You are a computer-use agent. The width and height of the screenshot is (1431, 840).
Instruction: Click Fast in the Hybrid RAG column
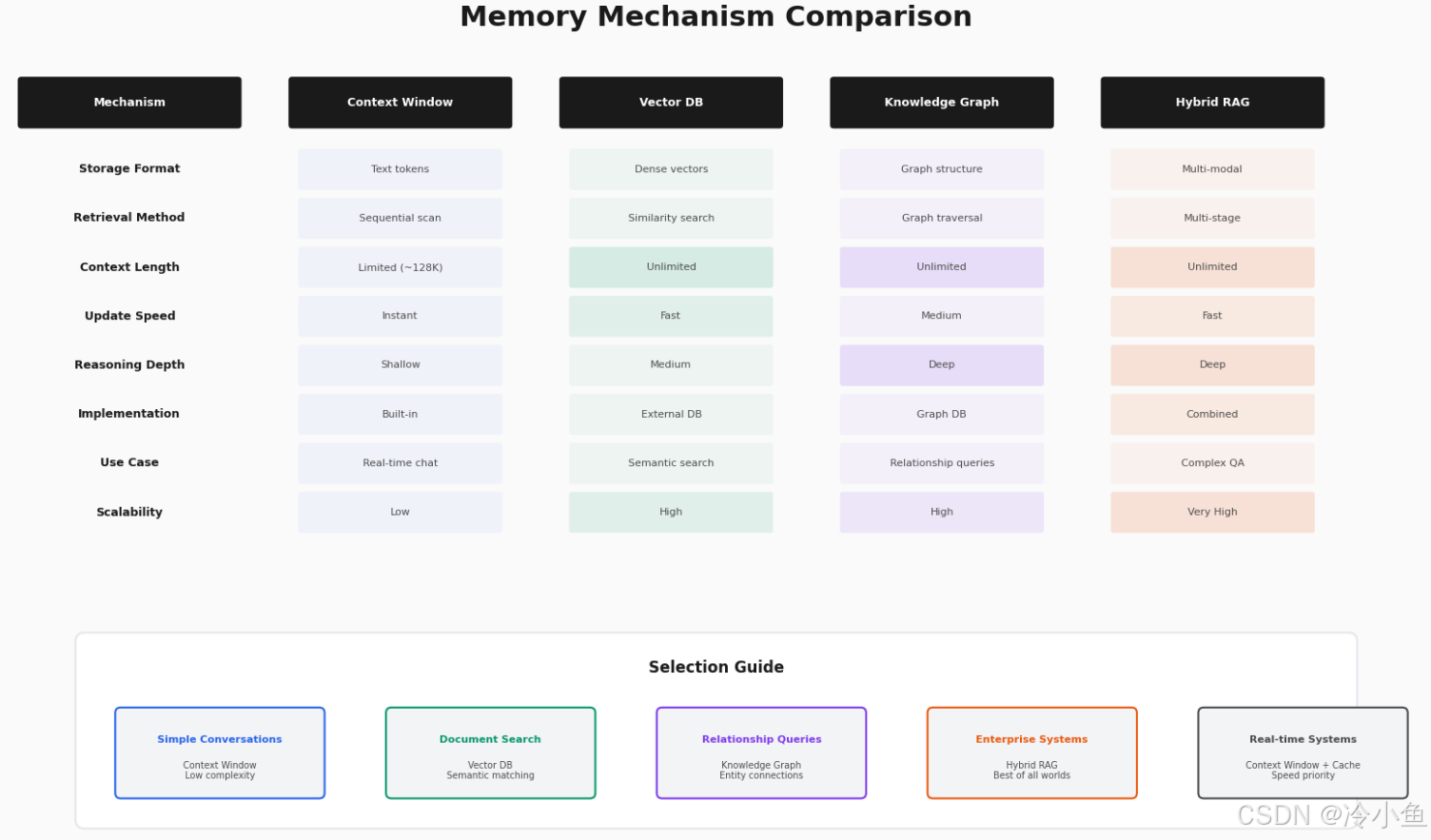[1212, 316]
